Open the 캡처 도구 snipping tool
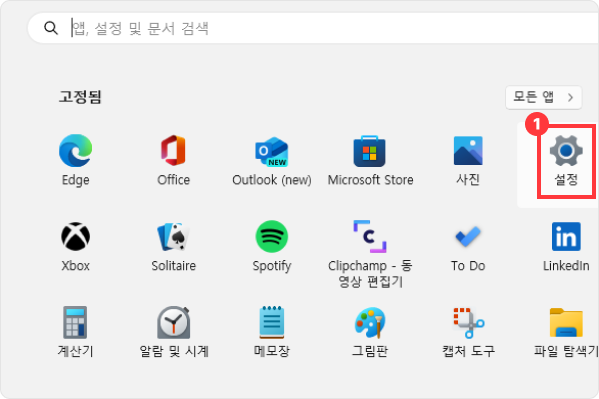Screen dimensions: 599x399 pos(468,332)
